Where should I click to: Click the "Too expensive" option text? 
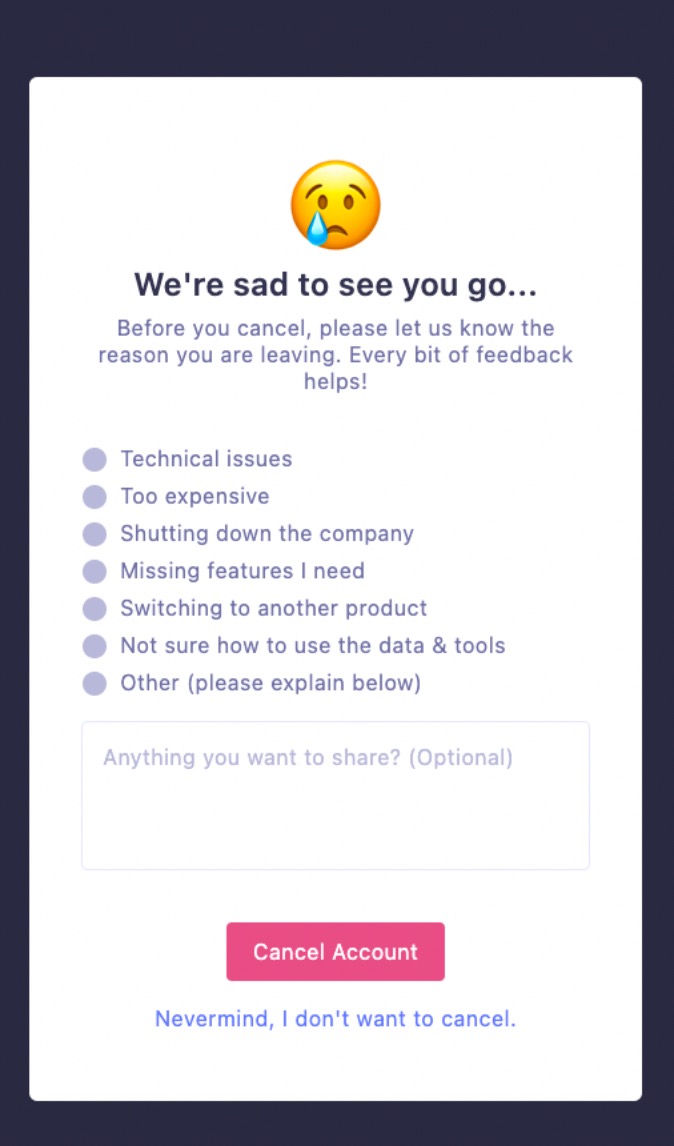coord(195,496)
